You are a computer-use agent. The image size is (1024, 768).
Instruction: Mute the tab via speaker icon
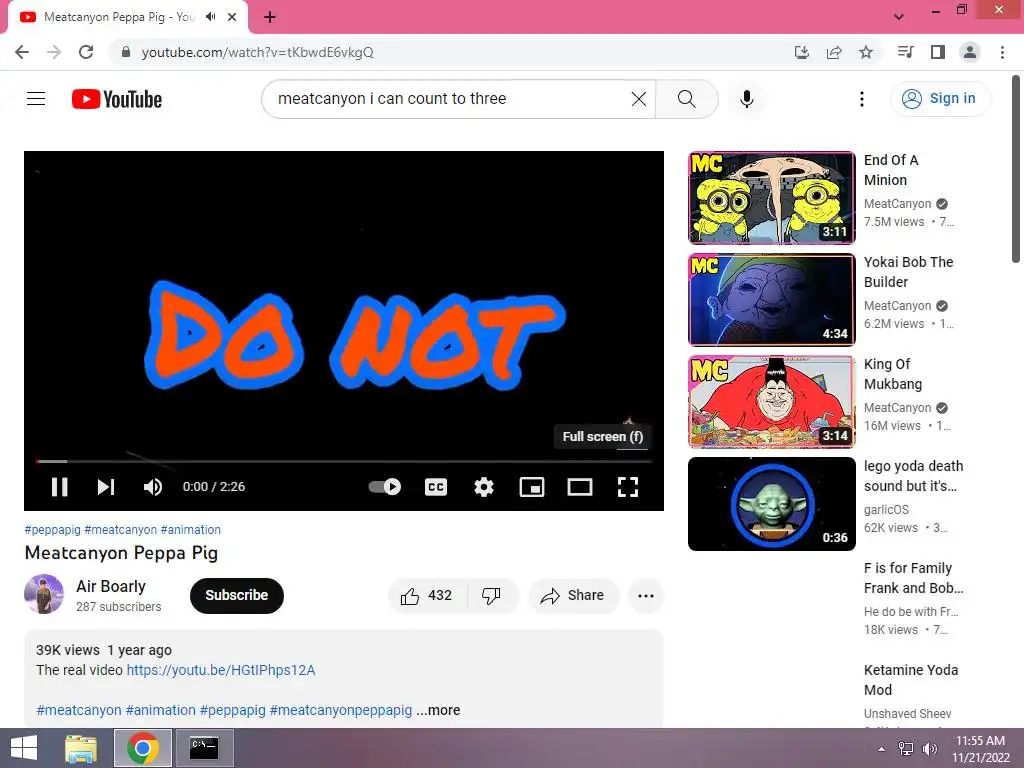(210, 17)
